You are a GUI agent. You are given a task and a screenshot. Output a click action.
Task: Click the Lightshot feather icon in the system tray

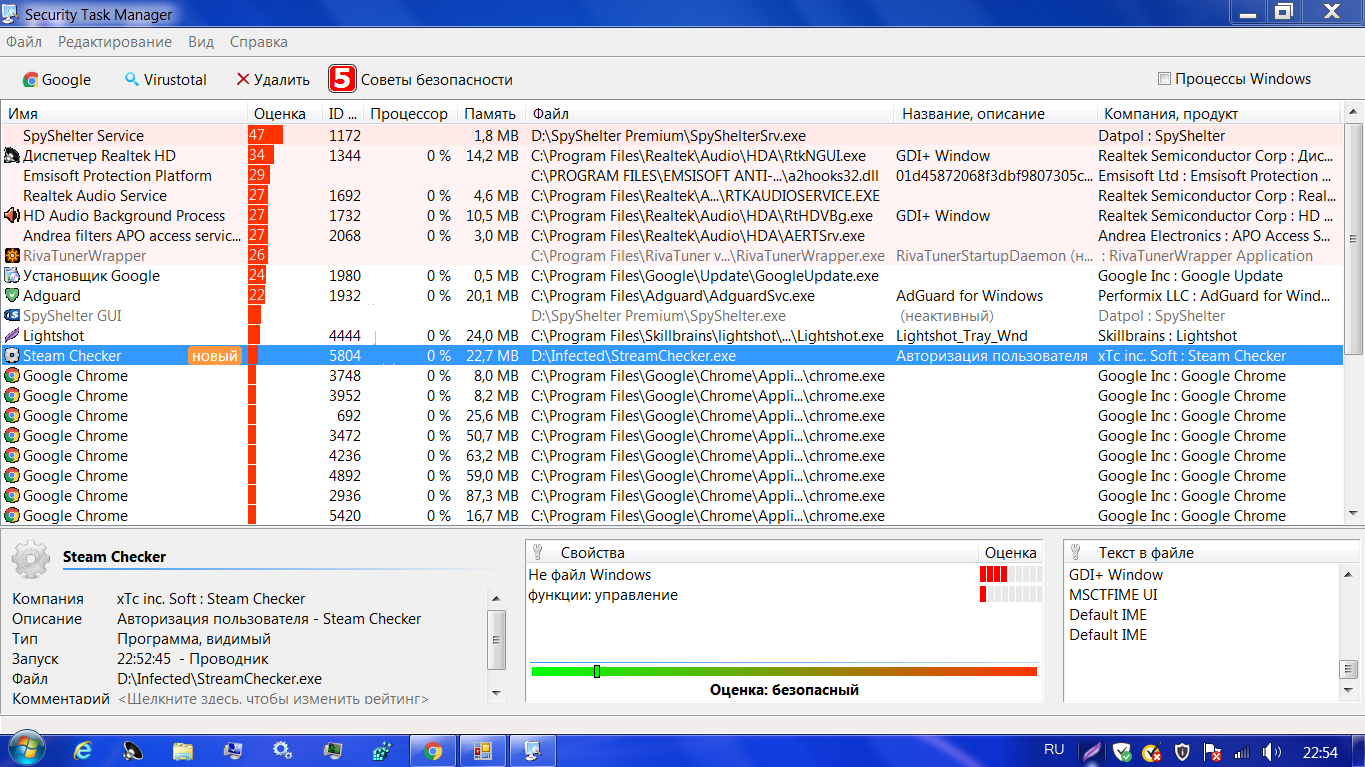1094,751
